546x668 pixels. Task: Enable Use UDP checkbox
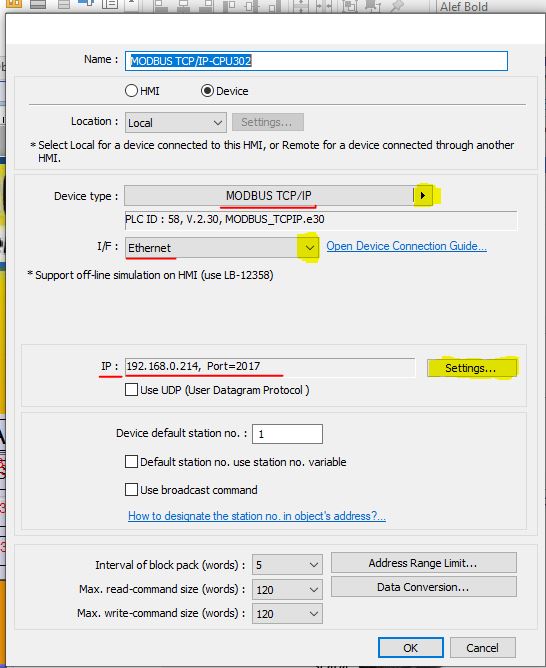click(x=131, y=390)
